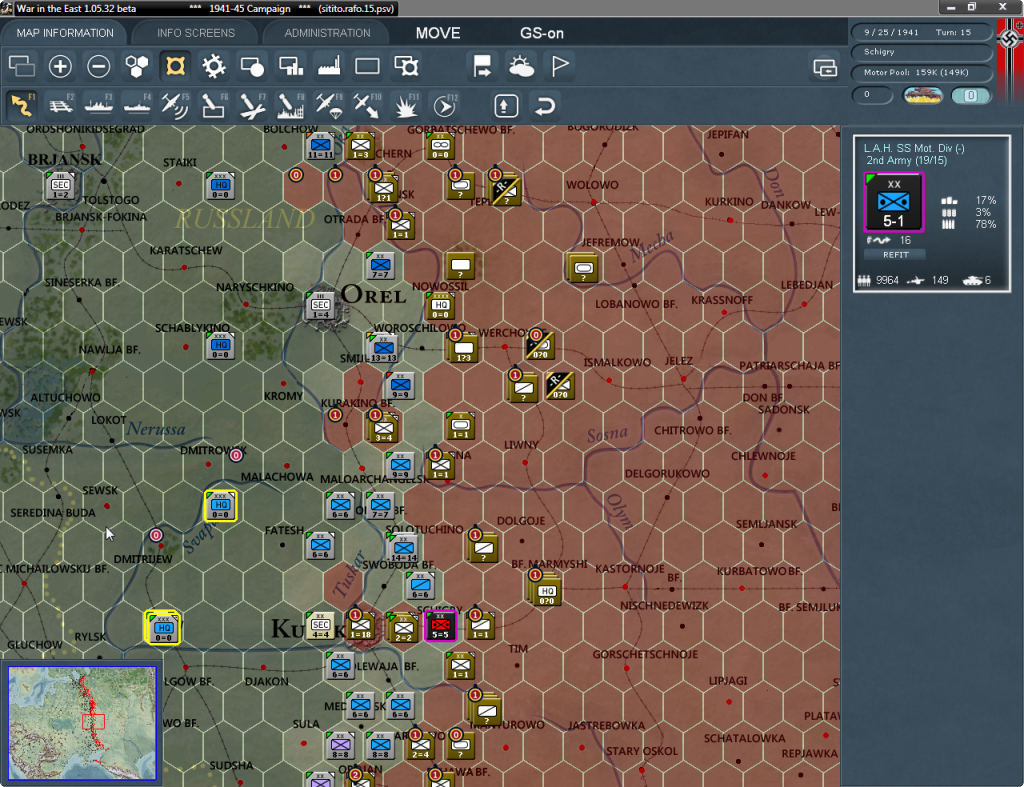Image resolution: width=1024 pixels, height=787 pixels.
Task: Toggle the hex grid display
Action: tap(137, 66)
